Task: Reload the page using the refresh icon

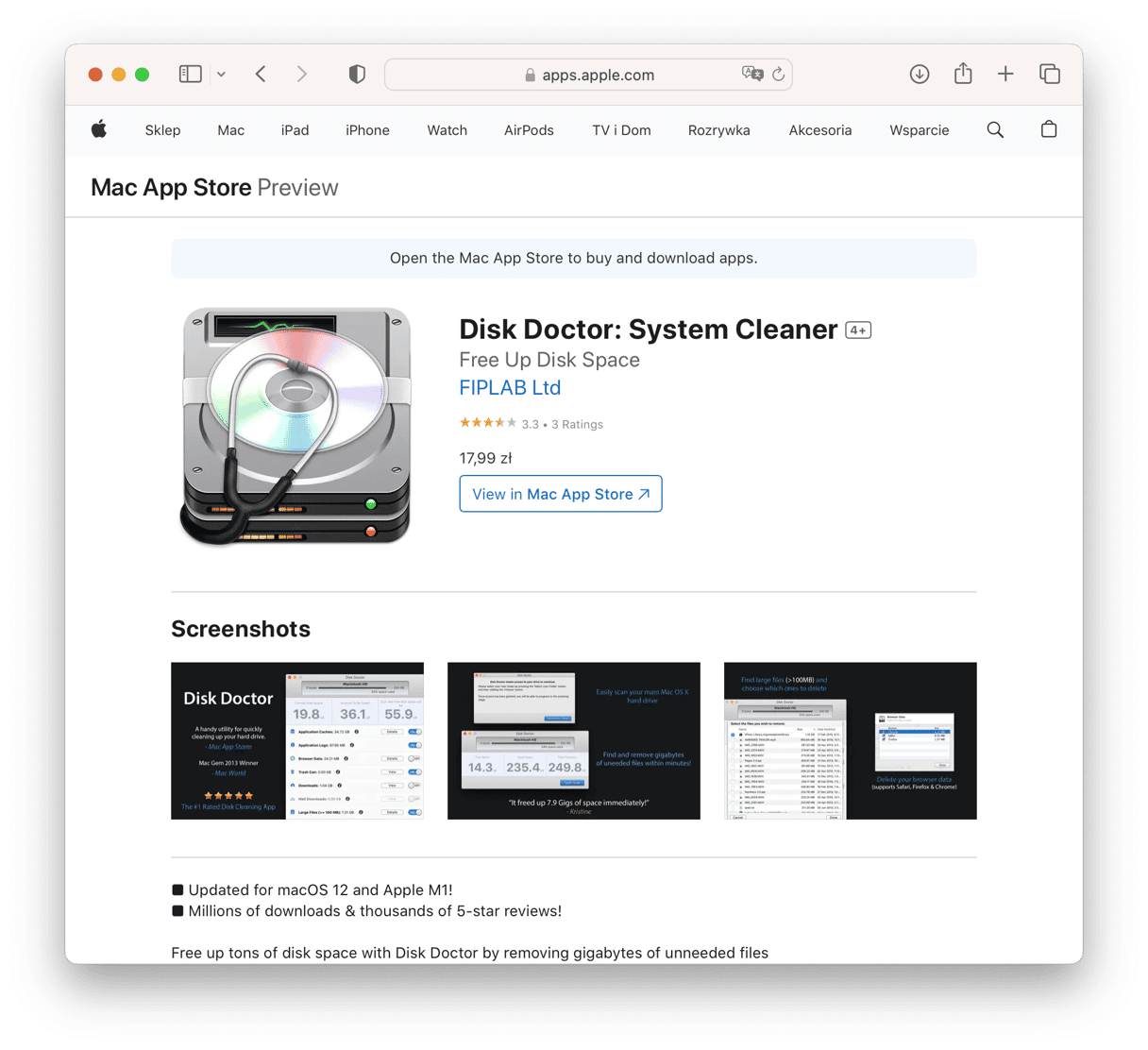Action: [779, 74]
